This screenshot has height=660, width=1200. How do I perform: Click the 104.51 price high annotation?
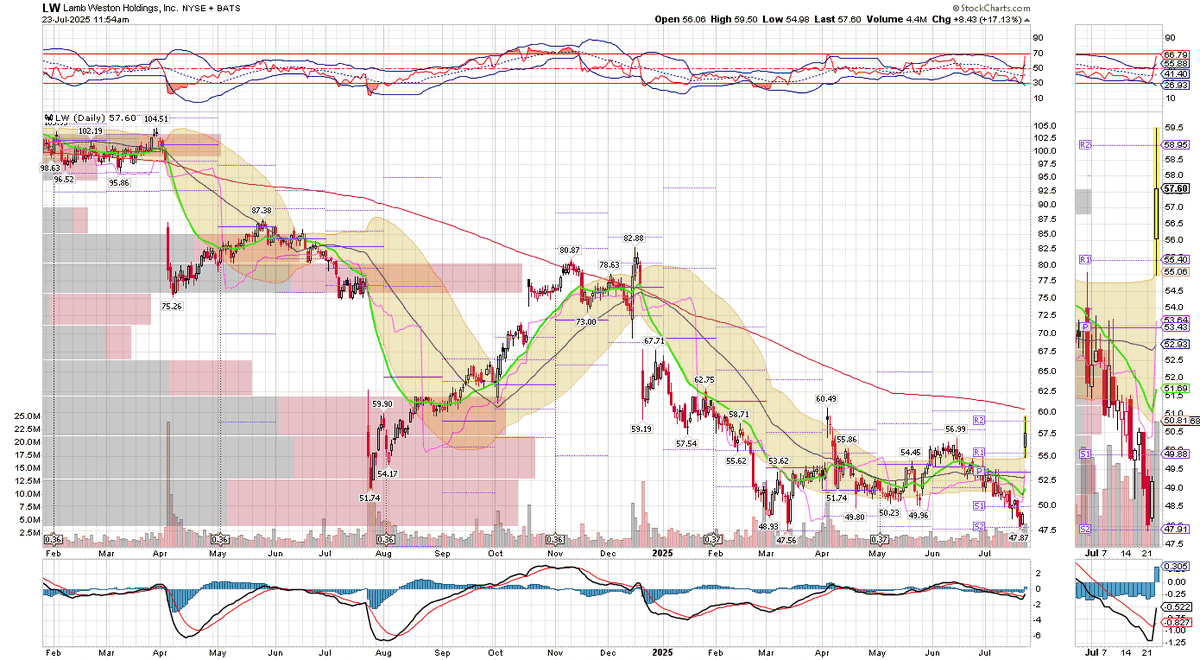tap(157, 118)
